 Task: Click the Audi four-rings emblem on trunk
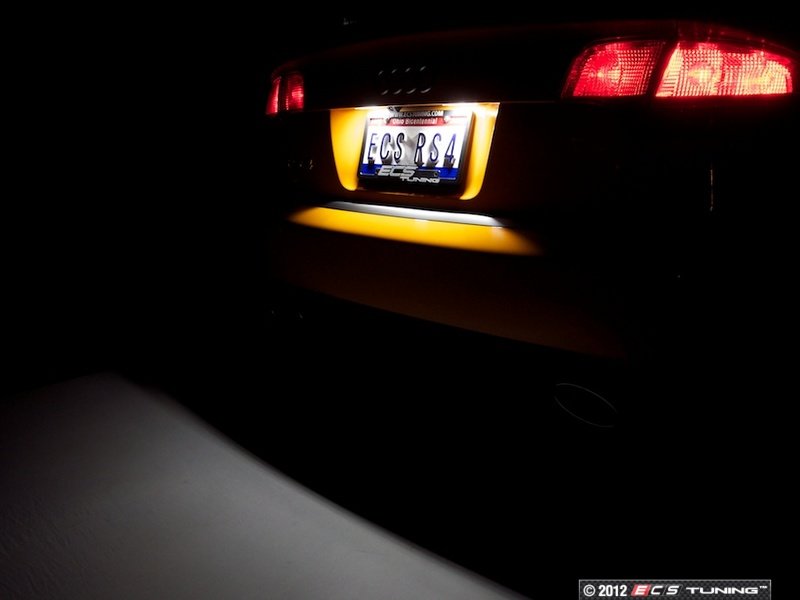pyautogui.click(x=404, y=81)
